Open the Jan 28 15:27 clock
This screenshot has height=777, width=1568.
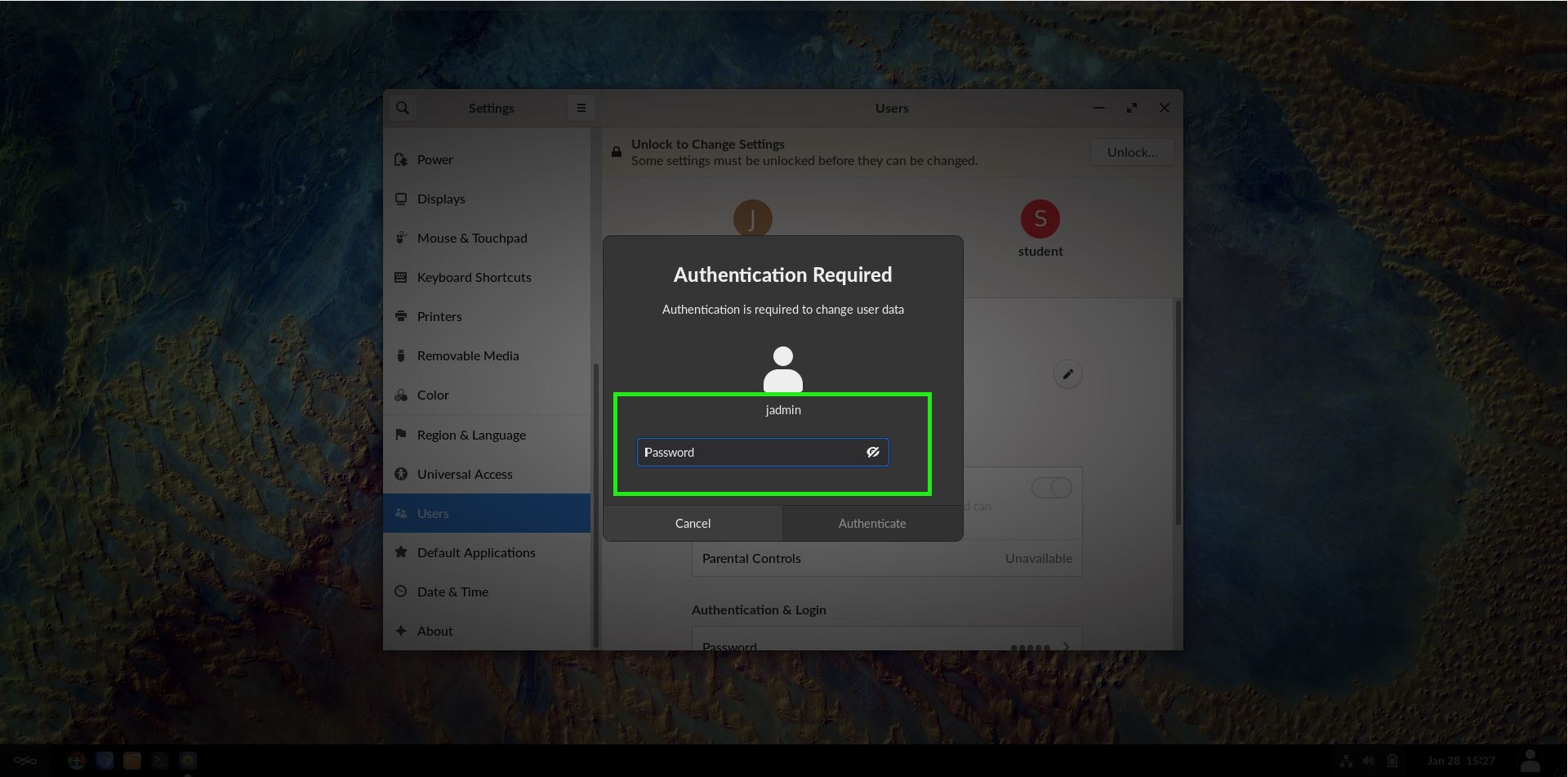(x=1461, y=761)
